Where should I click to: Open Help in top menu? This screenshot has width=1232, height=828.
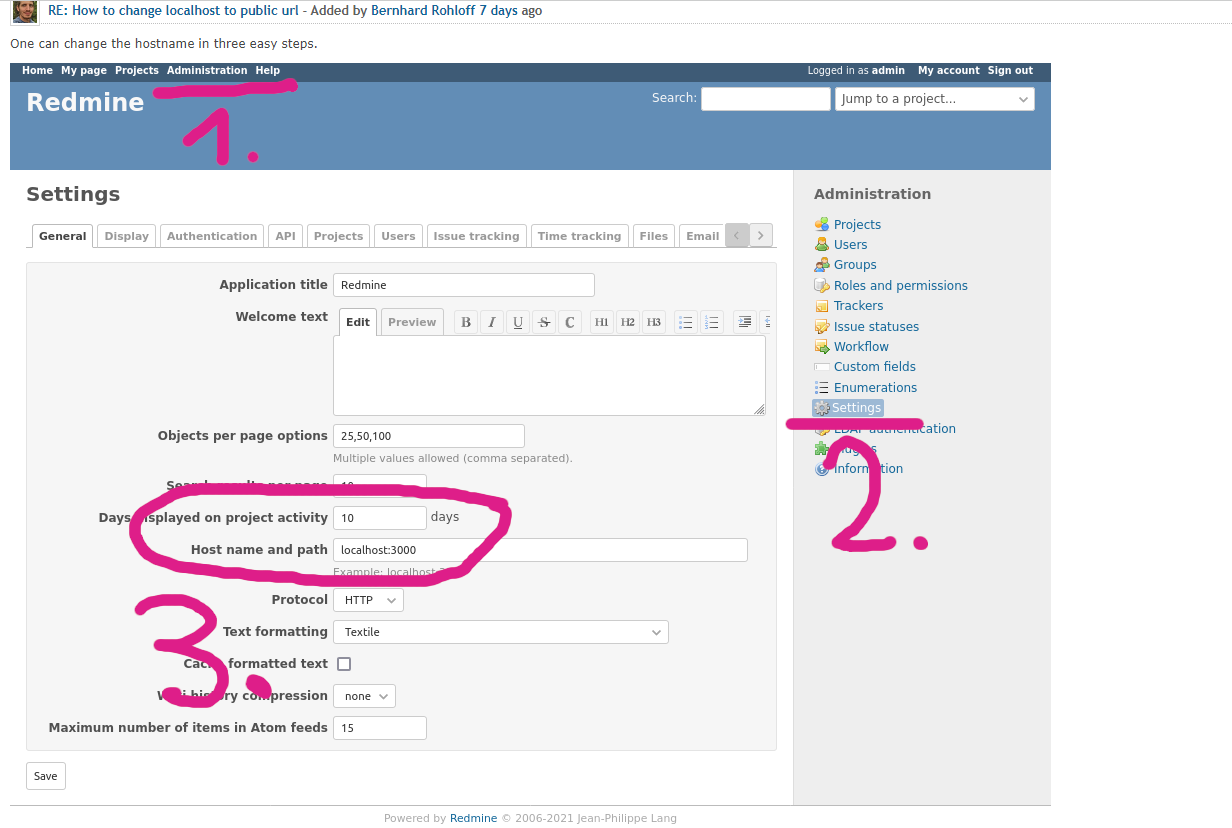coord(268,71)
